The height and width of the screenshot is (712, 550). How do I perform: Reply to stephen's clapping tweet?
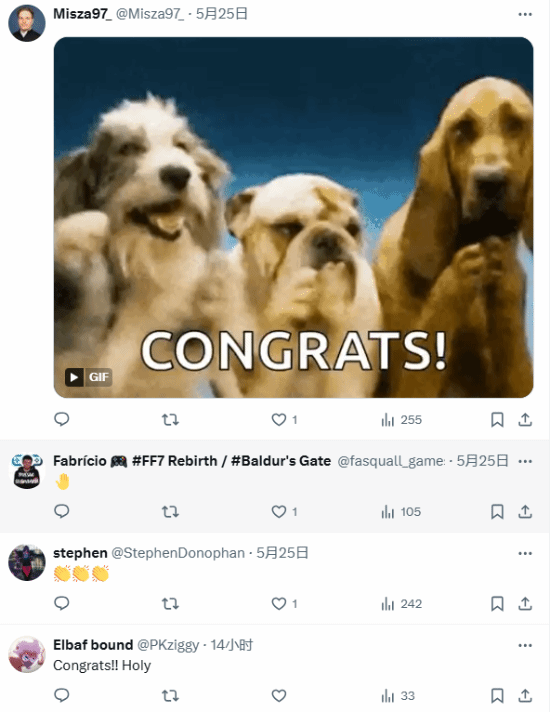[x=61, y=603]
